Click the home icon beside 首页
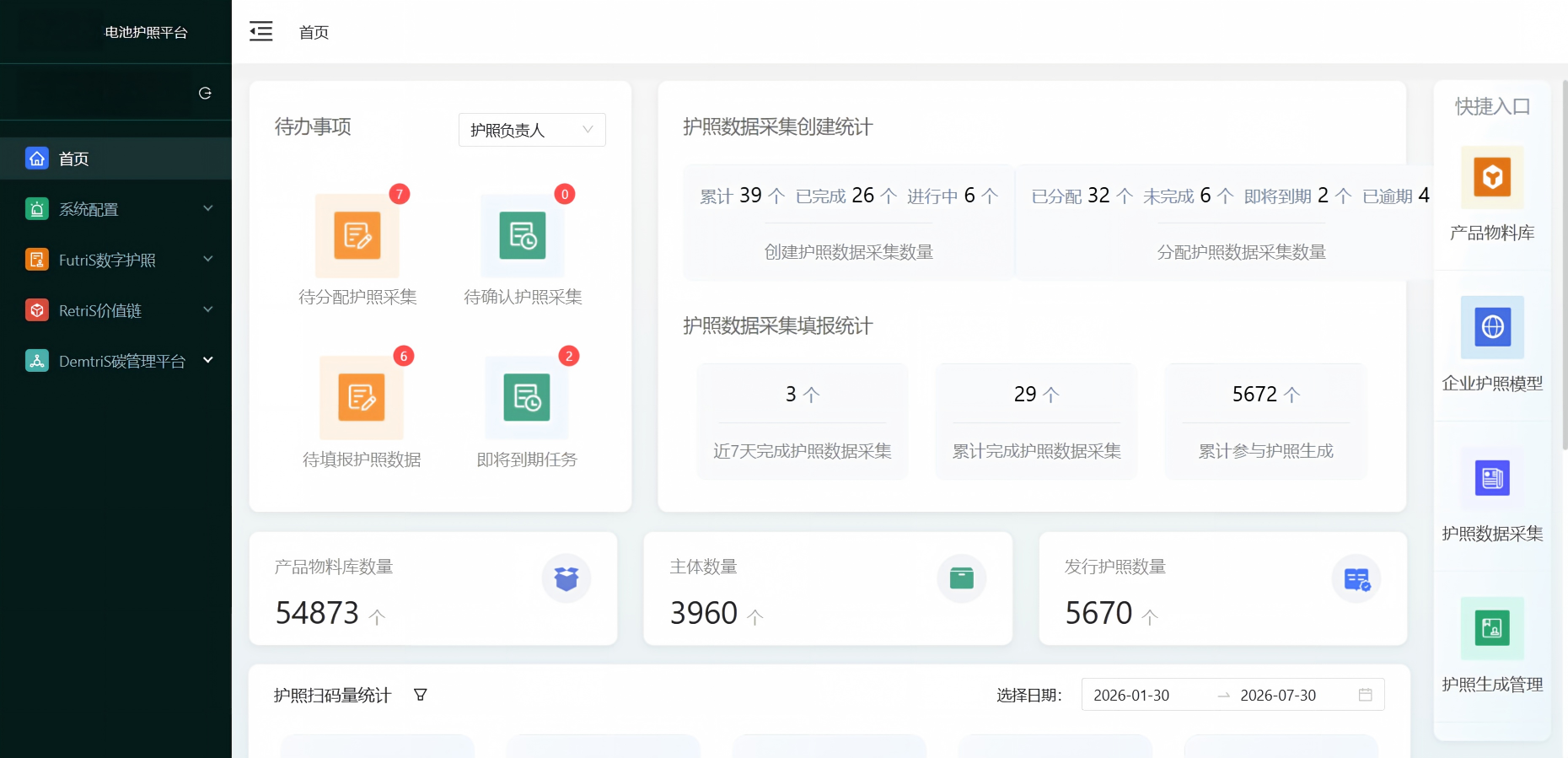Viewport: 1568px width, 758px height. pyautogui.click(x=37, y=159)
